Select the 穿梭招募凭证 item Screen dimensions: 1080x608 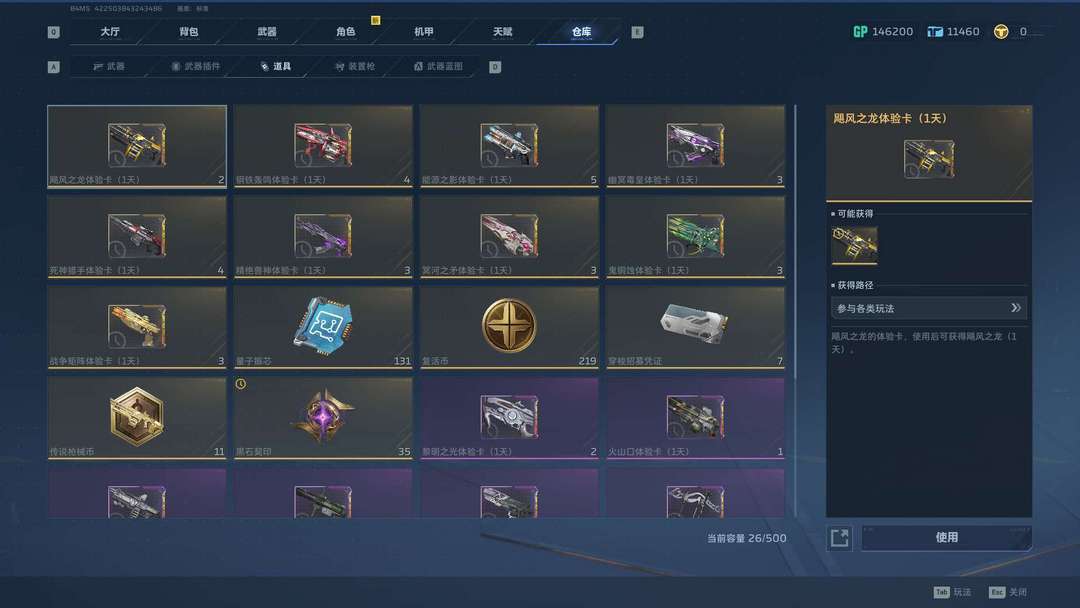[696, 328]
